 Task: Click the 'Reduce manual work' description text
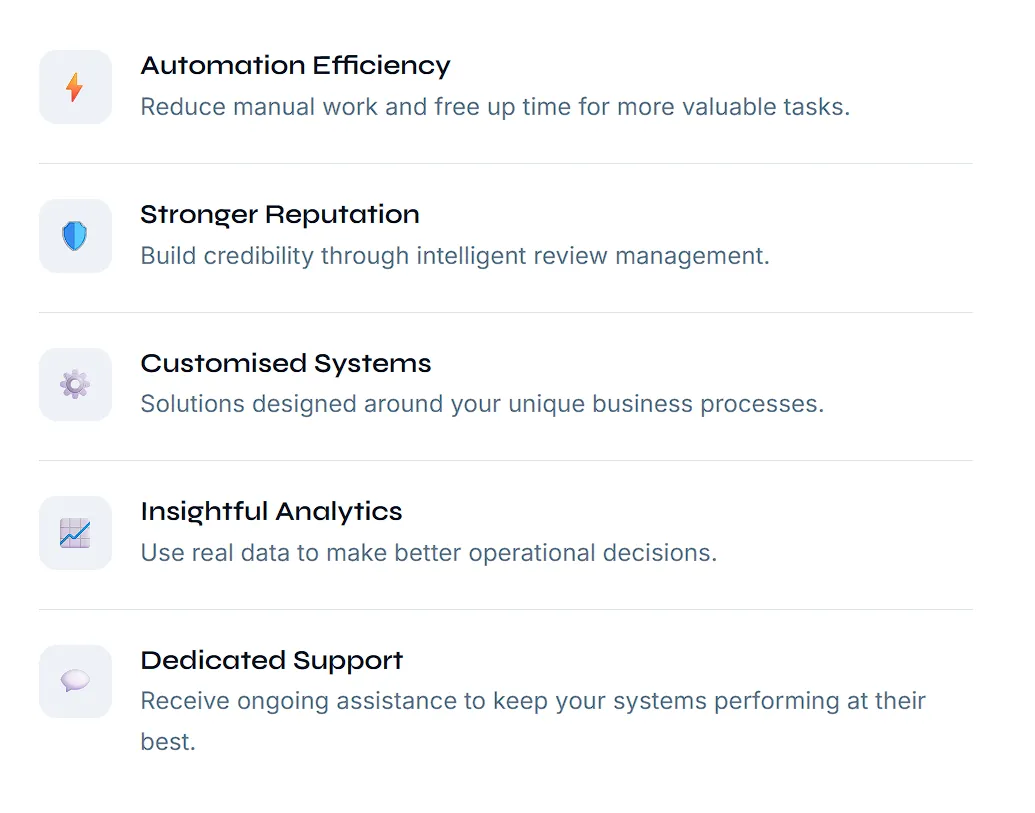pos(494,107)
